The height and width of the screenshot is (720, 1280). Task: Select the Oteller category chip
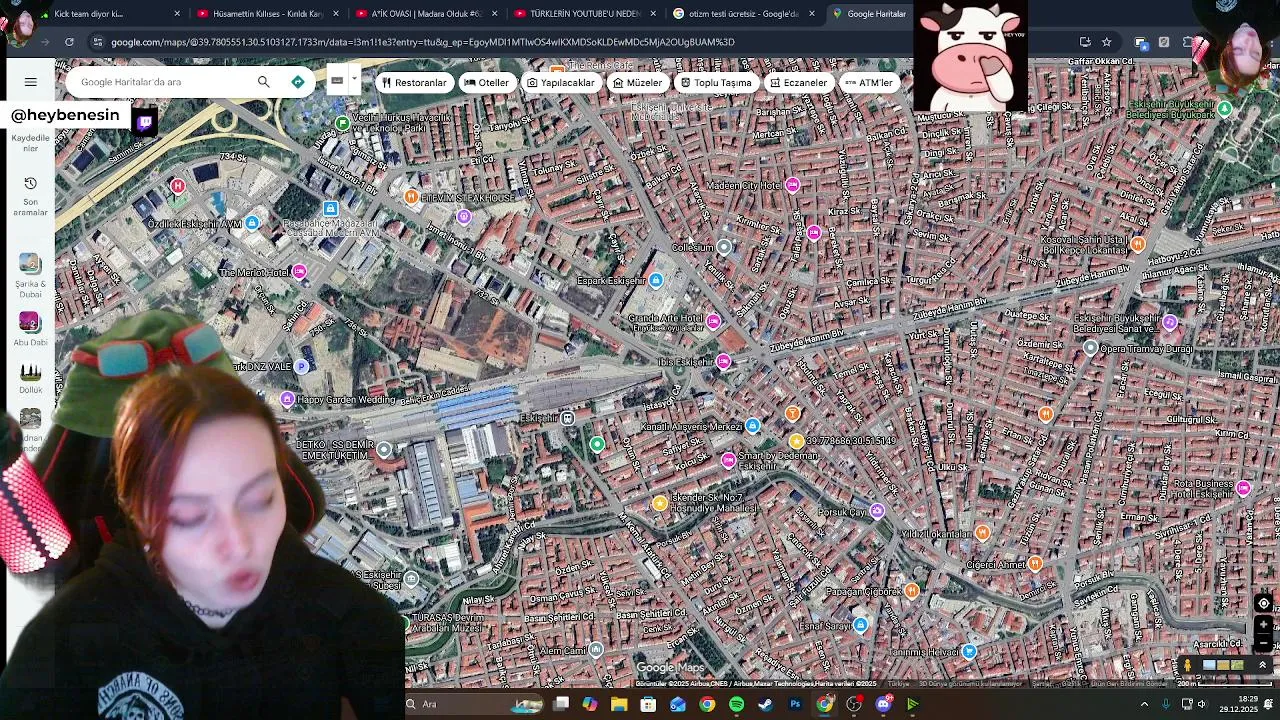(x=487, y=83)
